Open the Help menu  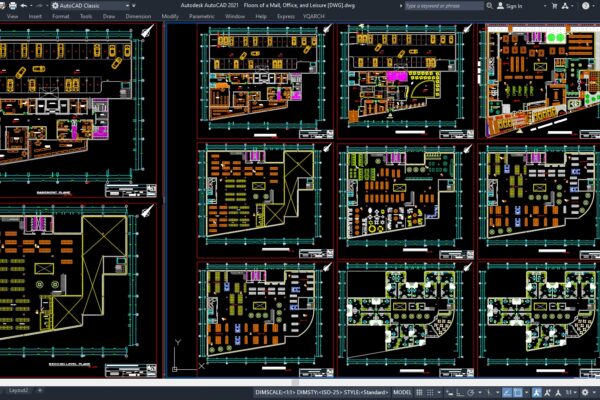click(x=261, y=16)
